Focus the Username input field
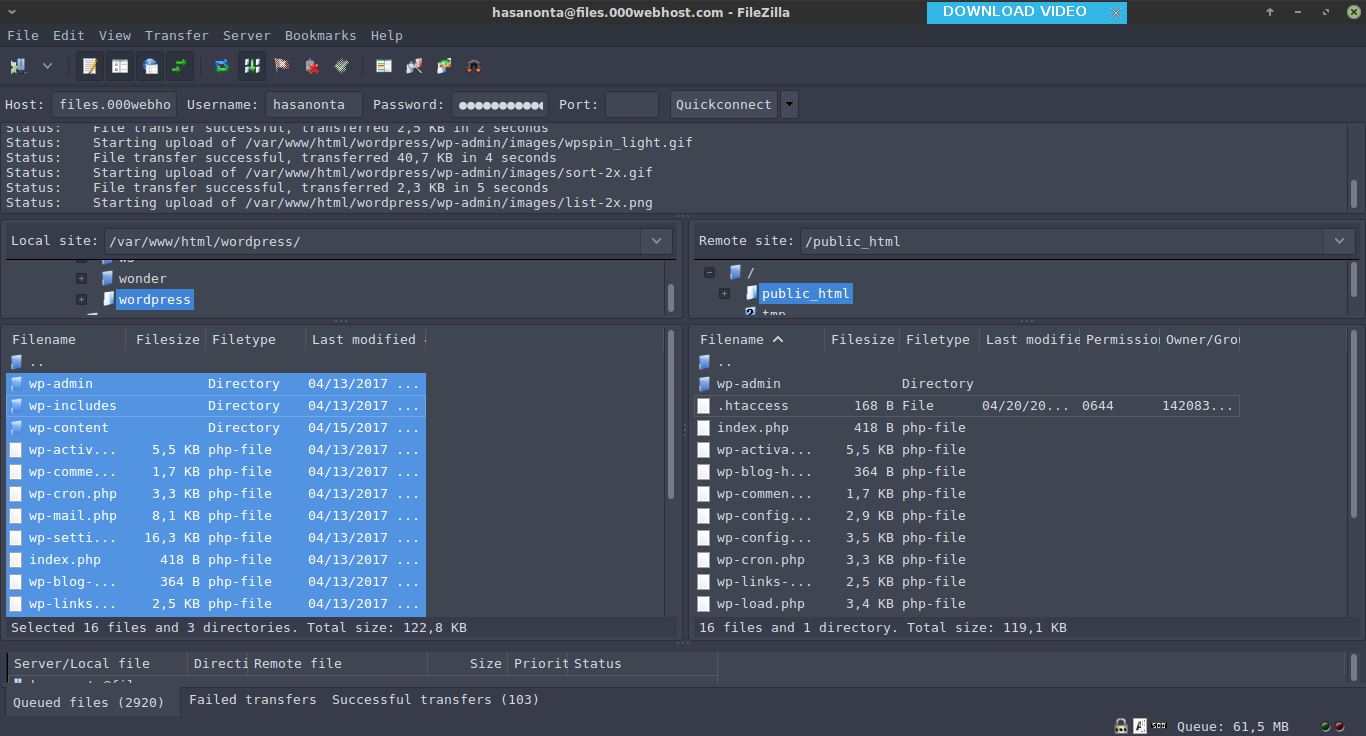 point(314,104)
